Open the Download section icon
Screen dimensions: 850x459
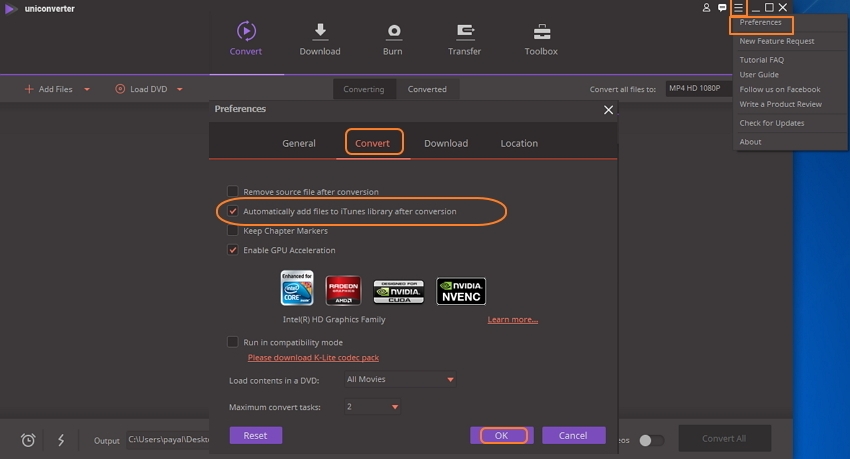320,32
